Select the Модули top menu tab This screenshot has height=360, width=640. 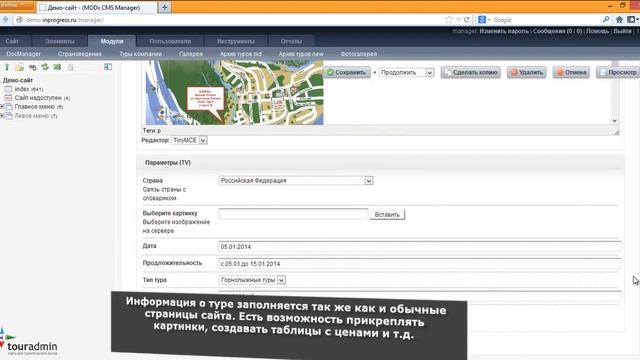tap(112, 41)
